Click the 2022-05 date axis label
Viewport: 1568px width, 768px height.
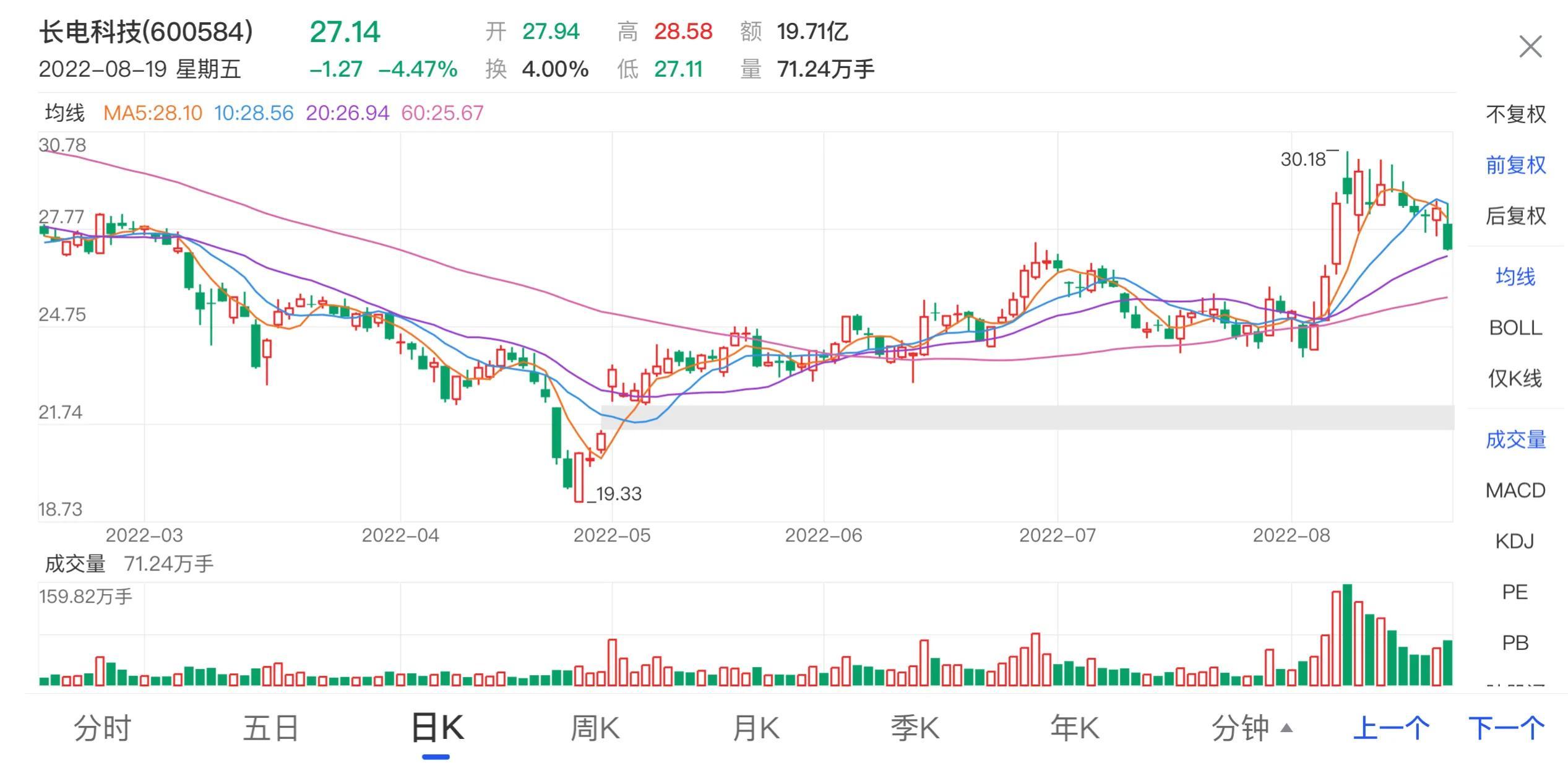(x=612, y=535)
